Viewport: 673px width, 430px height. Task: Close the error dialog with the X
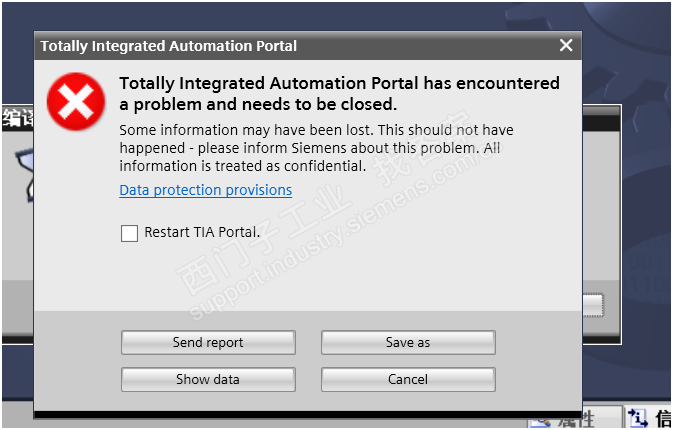(566, 46)
